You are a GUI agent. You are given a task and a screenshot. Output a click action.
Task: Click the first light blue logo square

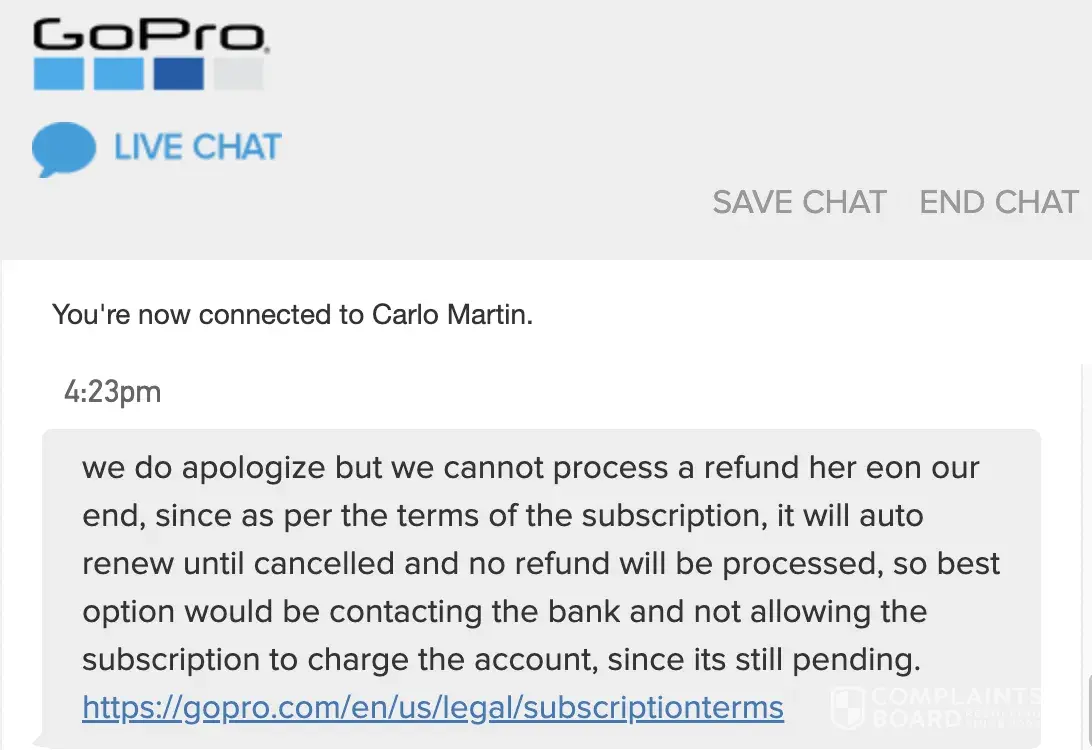(58, 74)
